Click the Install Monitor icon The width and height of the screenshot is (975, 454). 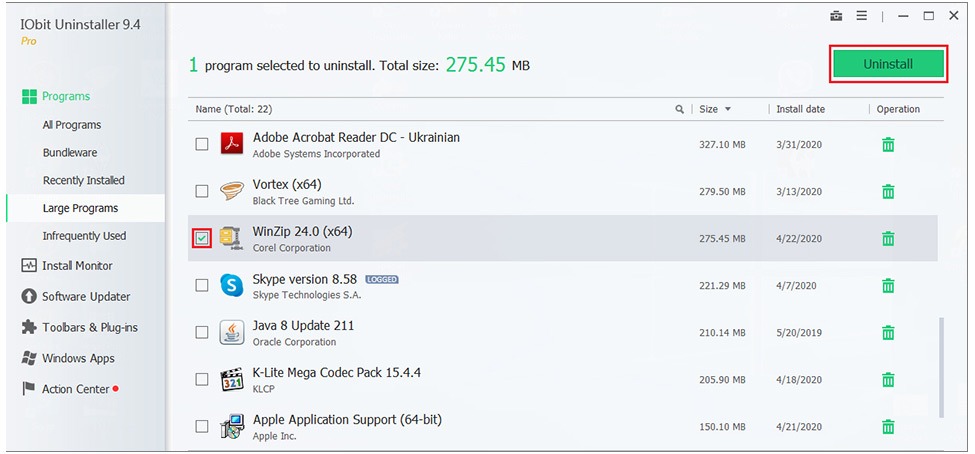29,266
